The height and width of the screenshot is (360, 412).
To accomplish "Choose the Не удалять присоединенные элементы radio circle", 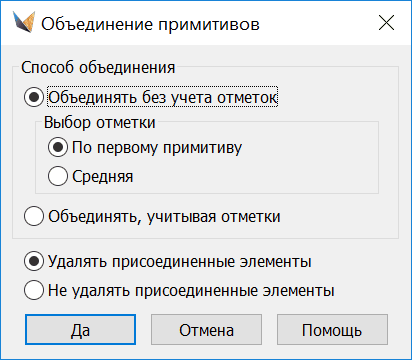I will [34, 290].
